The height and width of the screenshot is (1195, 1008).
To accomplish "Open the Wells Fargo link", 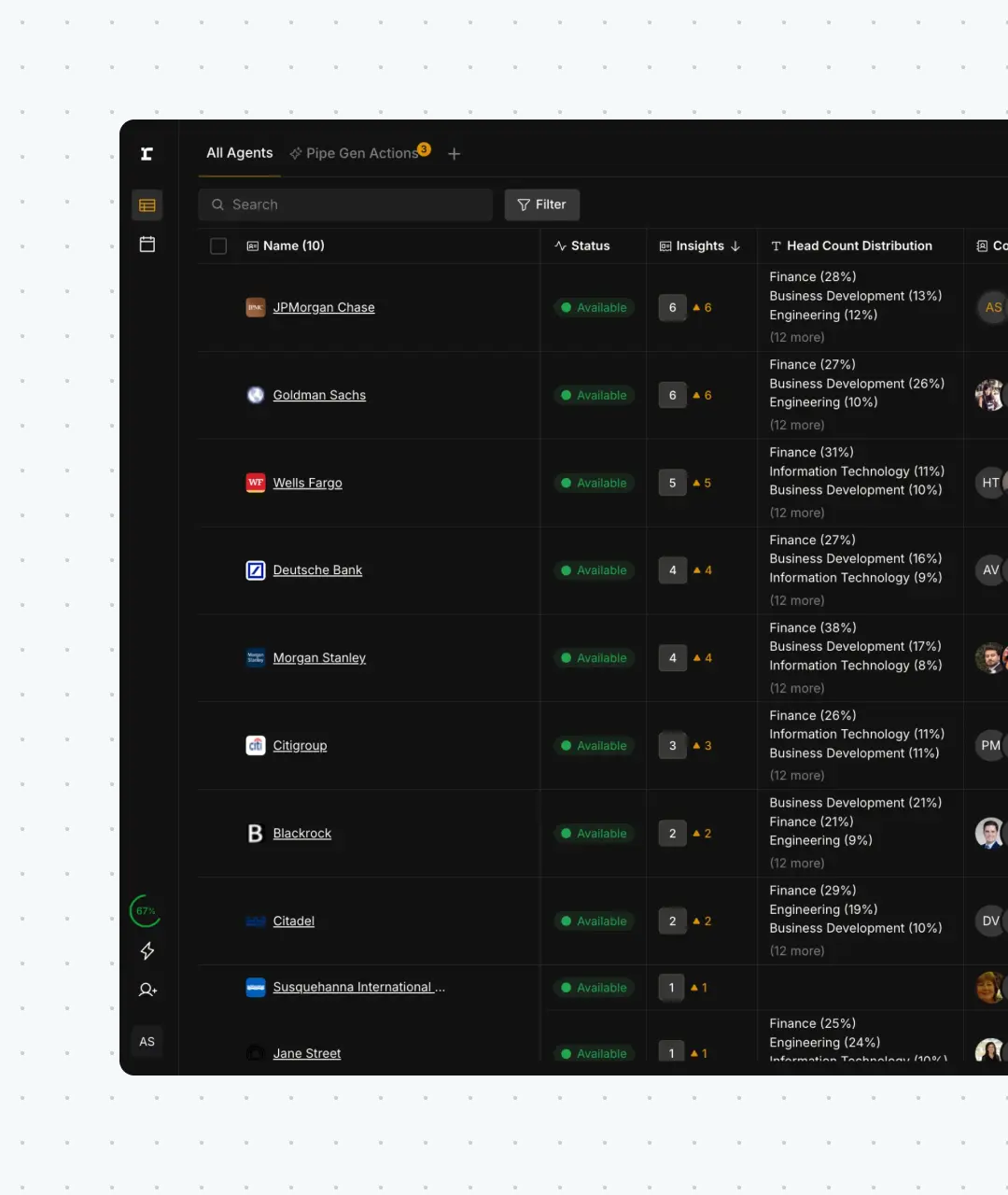I will coord(307,483).
